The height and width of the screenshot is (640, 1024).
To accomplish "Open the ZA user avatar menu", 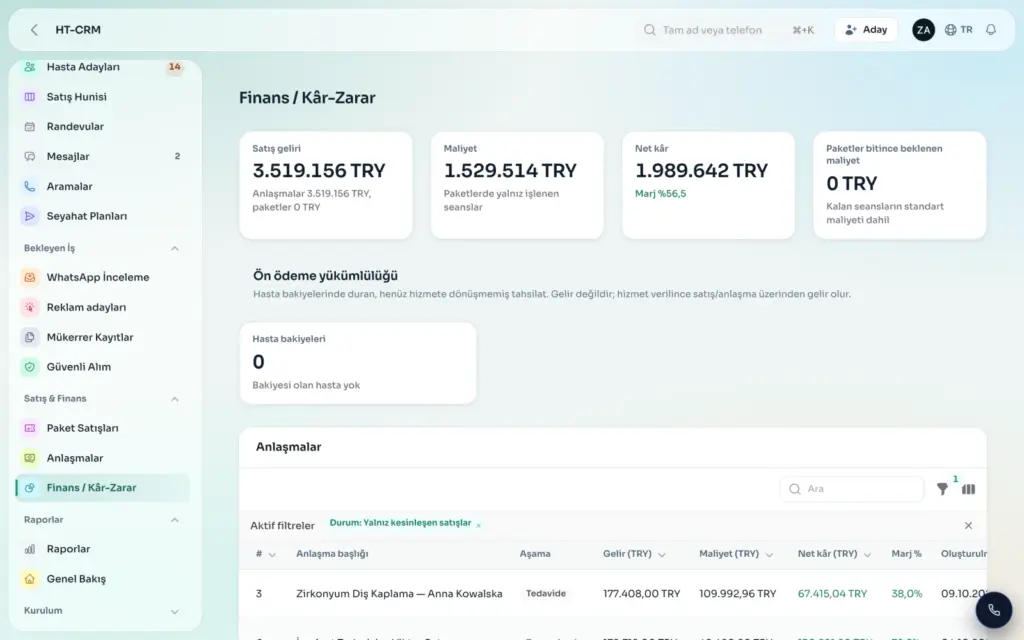I will point(923,29).
